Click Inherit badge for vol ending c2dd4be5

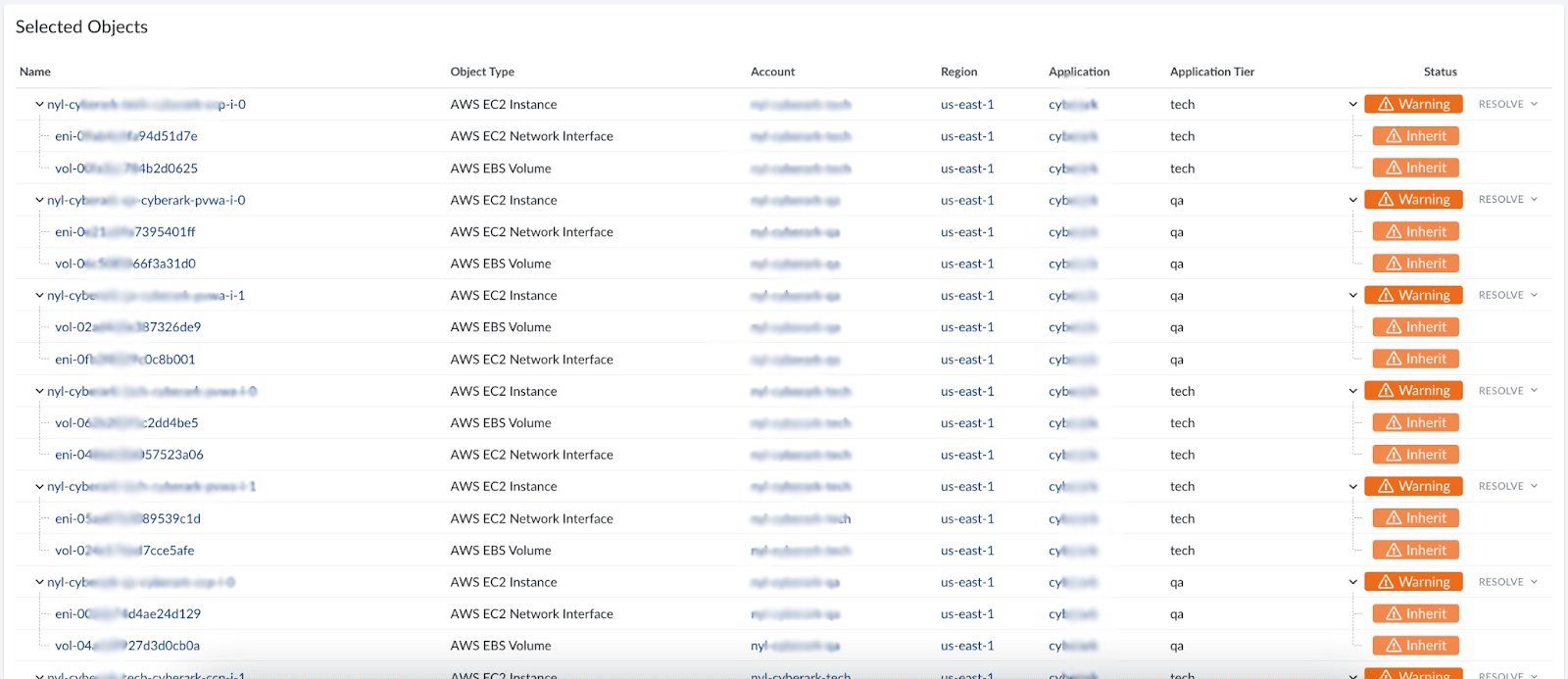click(1416, 422)
